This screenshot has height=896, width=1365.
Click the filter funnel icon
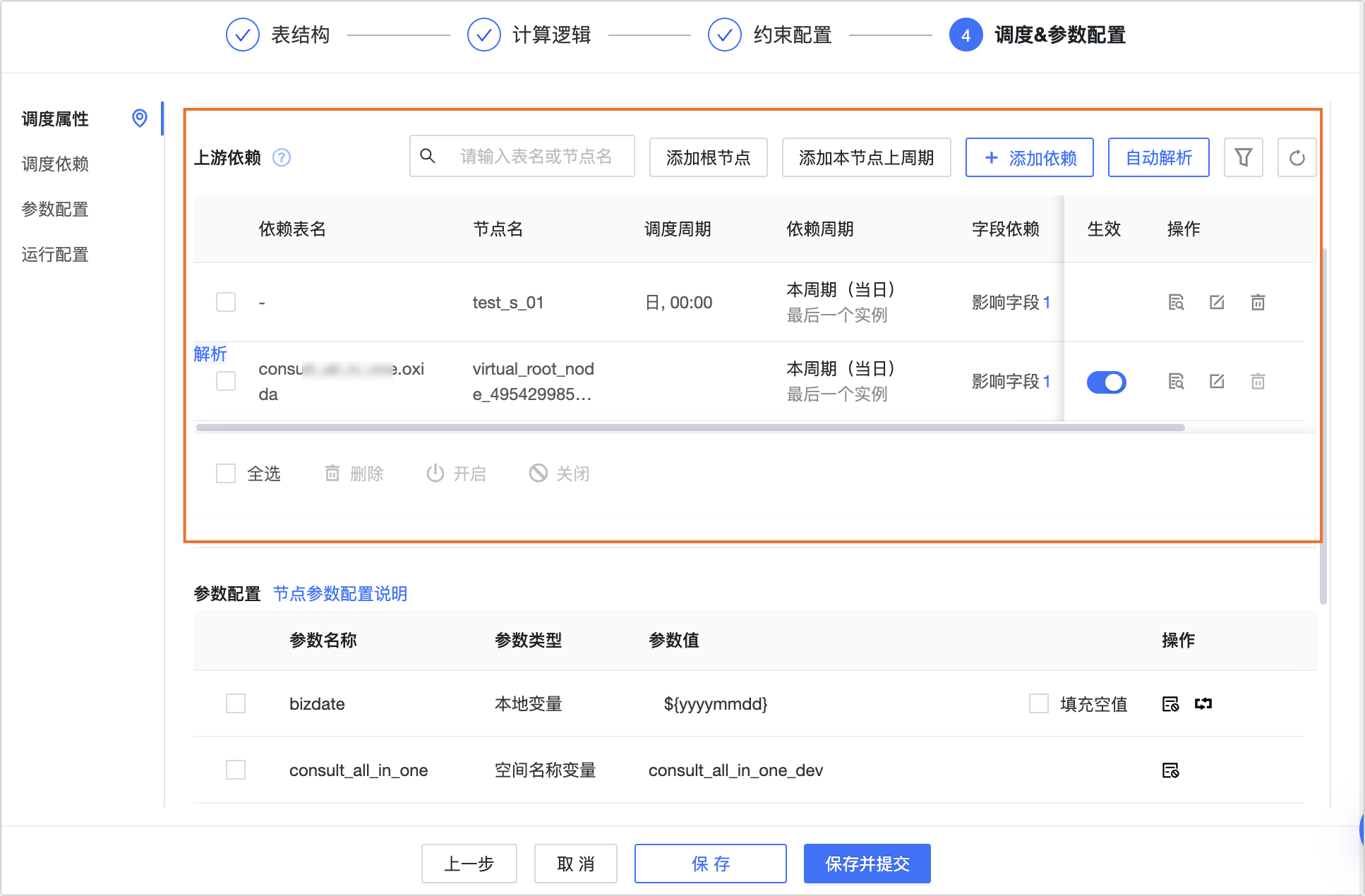pyautogui.click(x=1243, y=157)
